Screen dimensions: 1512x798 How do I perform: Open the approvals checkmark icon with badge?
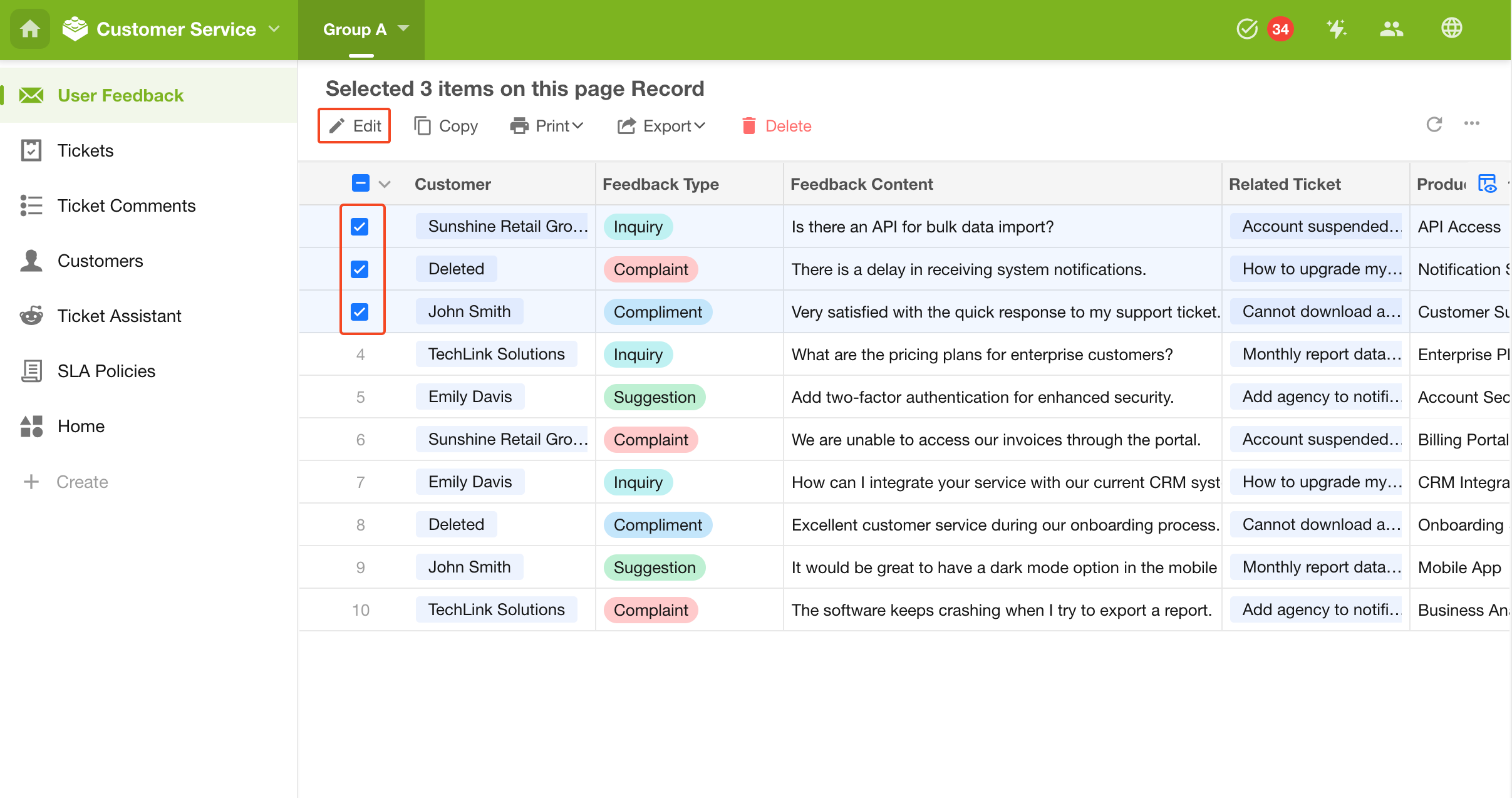1247,29
